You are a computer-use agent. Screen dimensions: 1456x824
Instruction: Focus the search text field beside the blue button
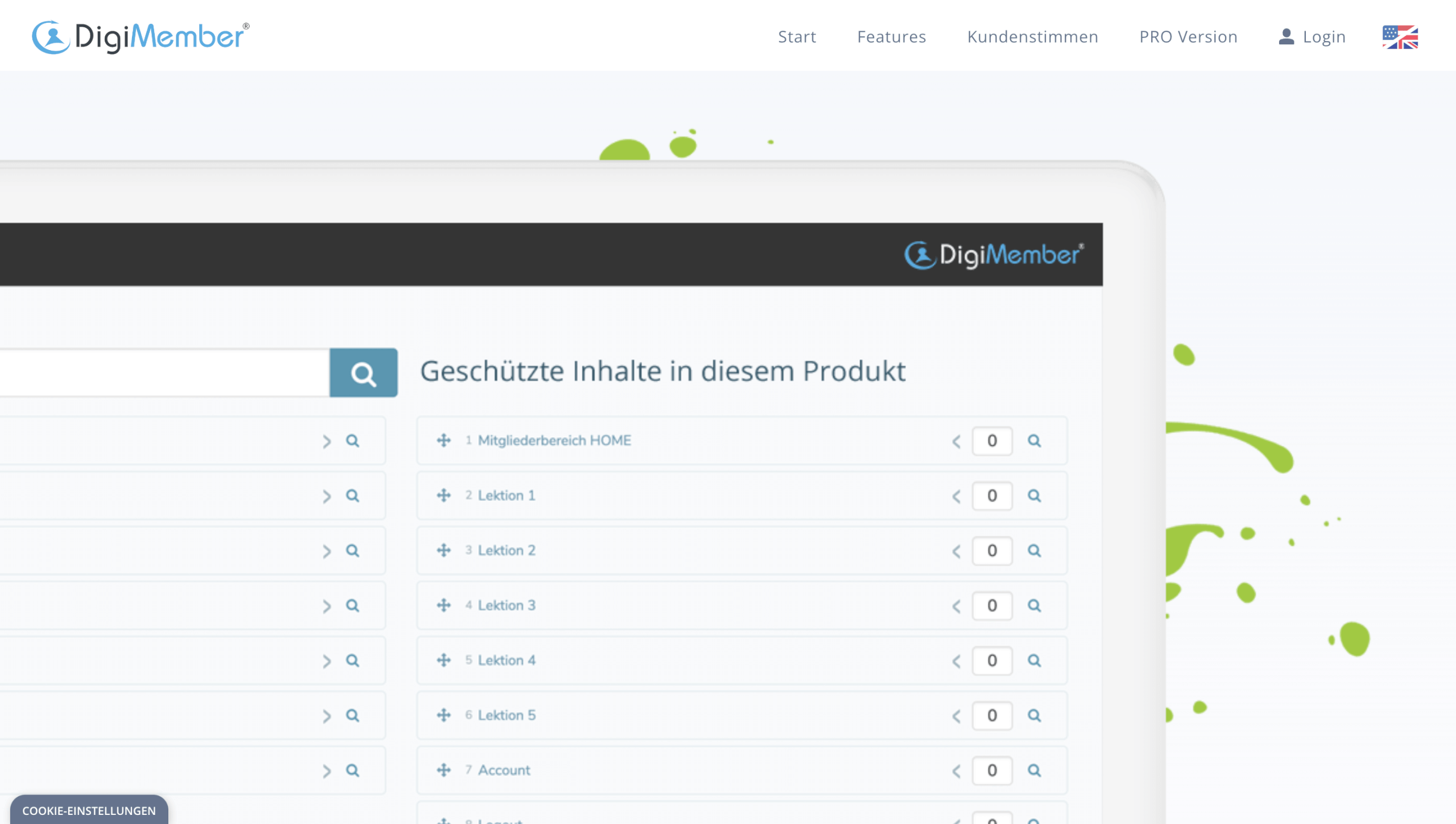(164, 373)
